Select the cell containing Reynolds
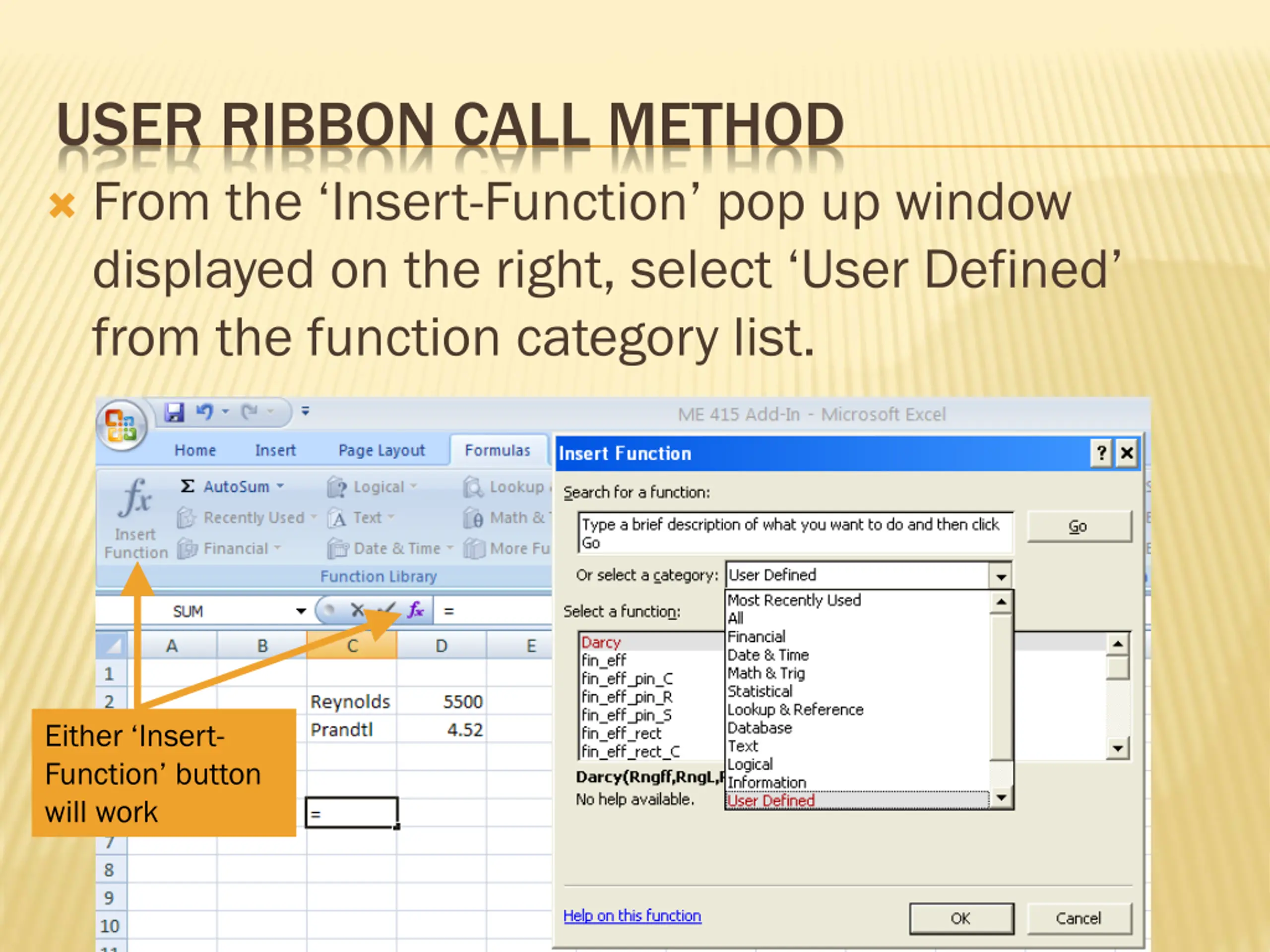 pos(351,702)
